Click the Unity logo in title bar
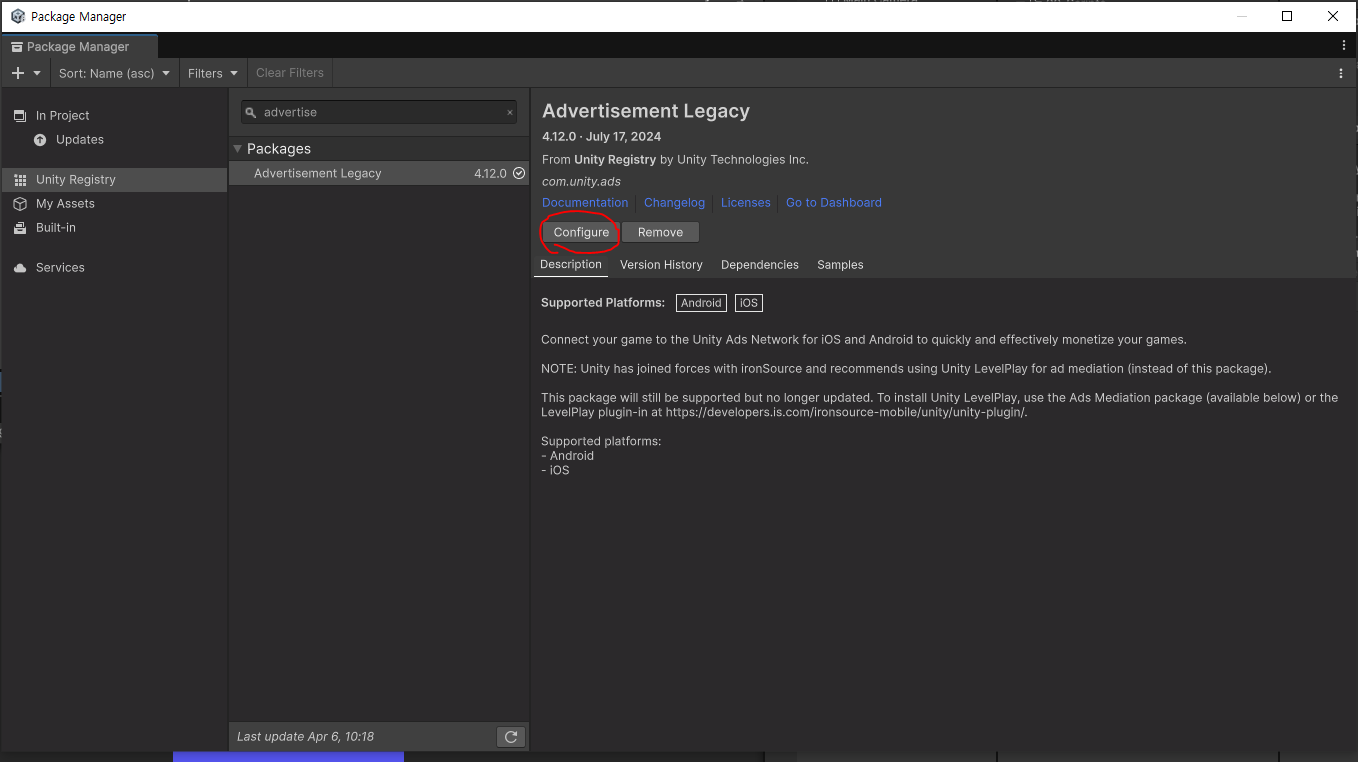 17,16
